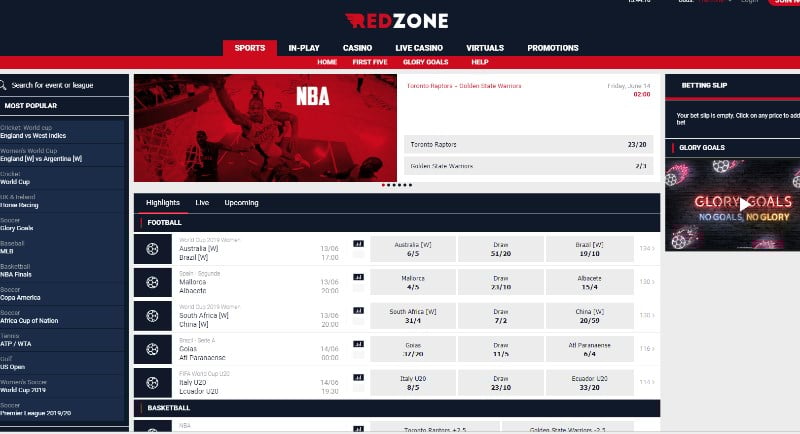The width and height of the screenshot is (800, 434).
Task: Expand 114 more markets for Italy U20 match
Action: (647, 382)
